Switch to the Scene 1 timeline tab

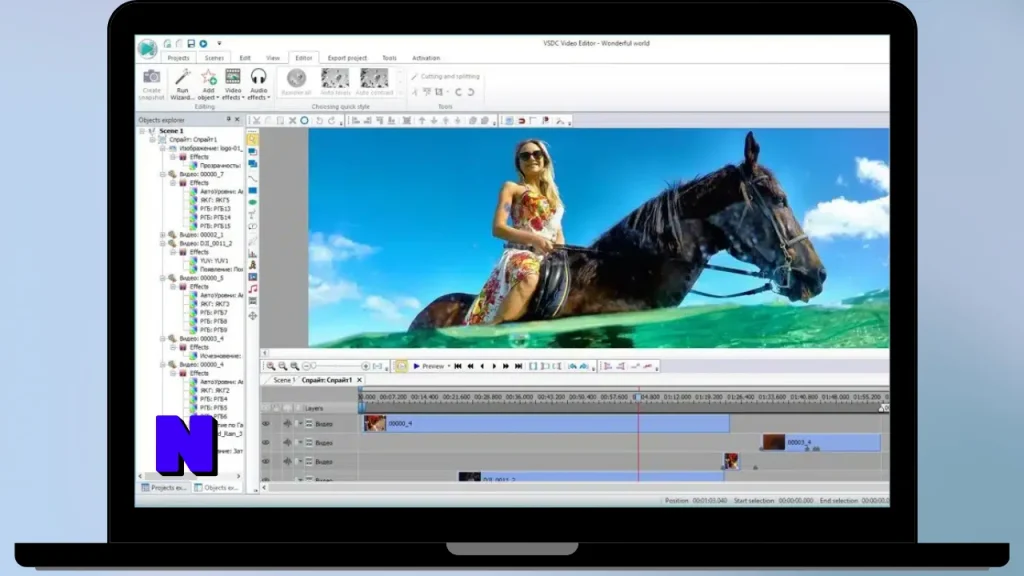(x=283, y=380)
